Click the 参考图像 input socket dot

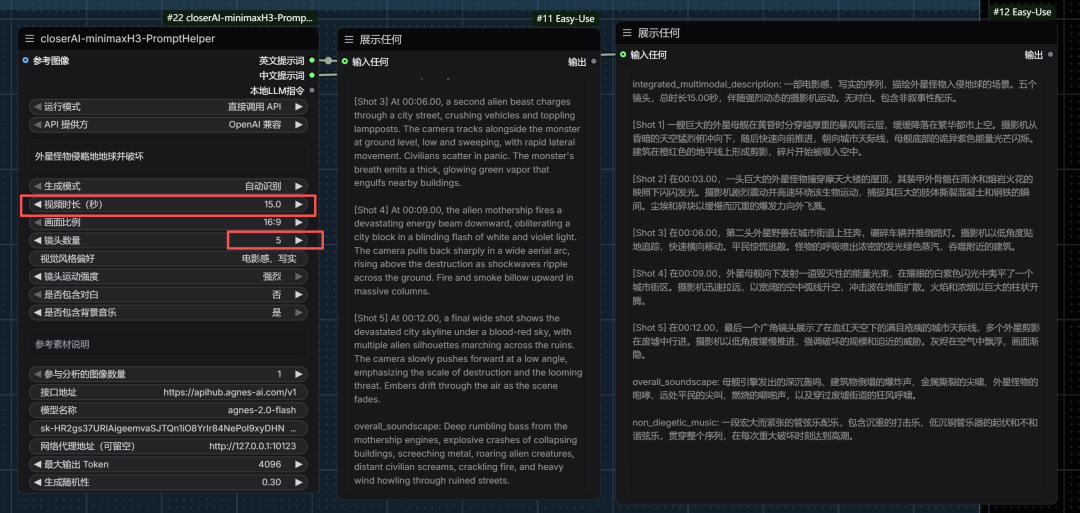pos(25,61)
